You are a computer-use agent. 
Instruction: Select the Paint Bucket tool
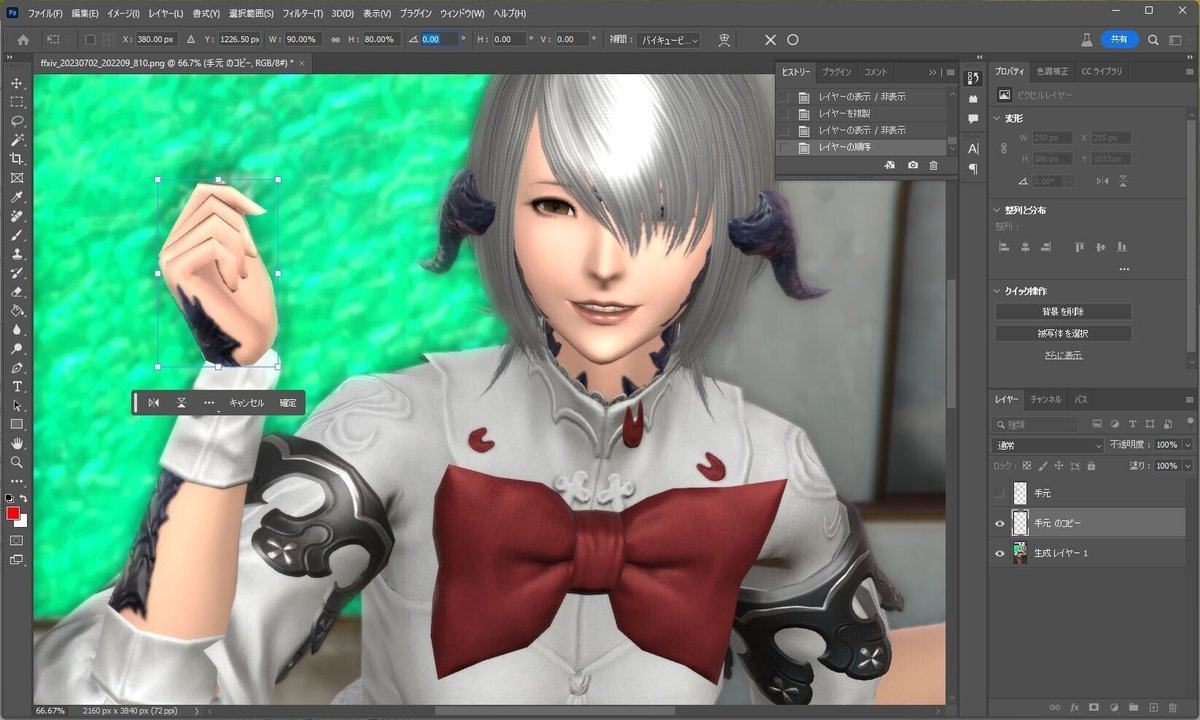pyautogui.click(x=17, y=311)
